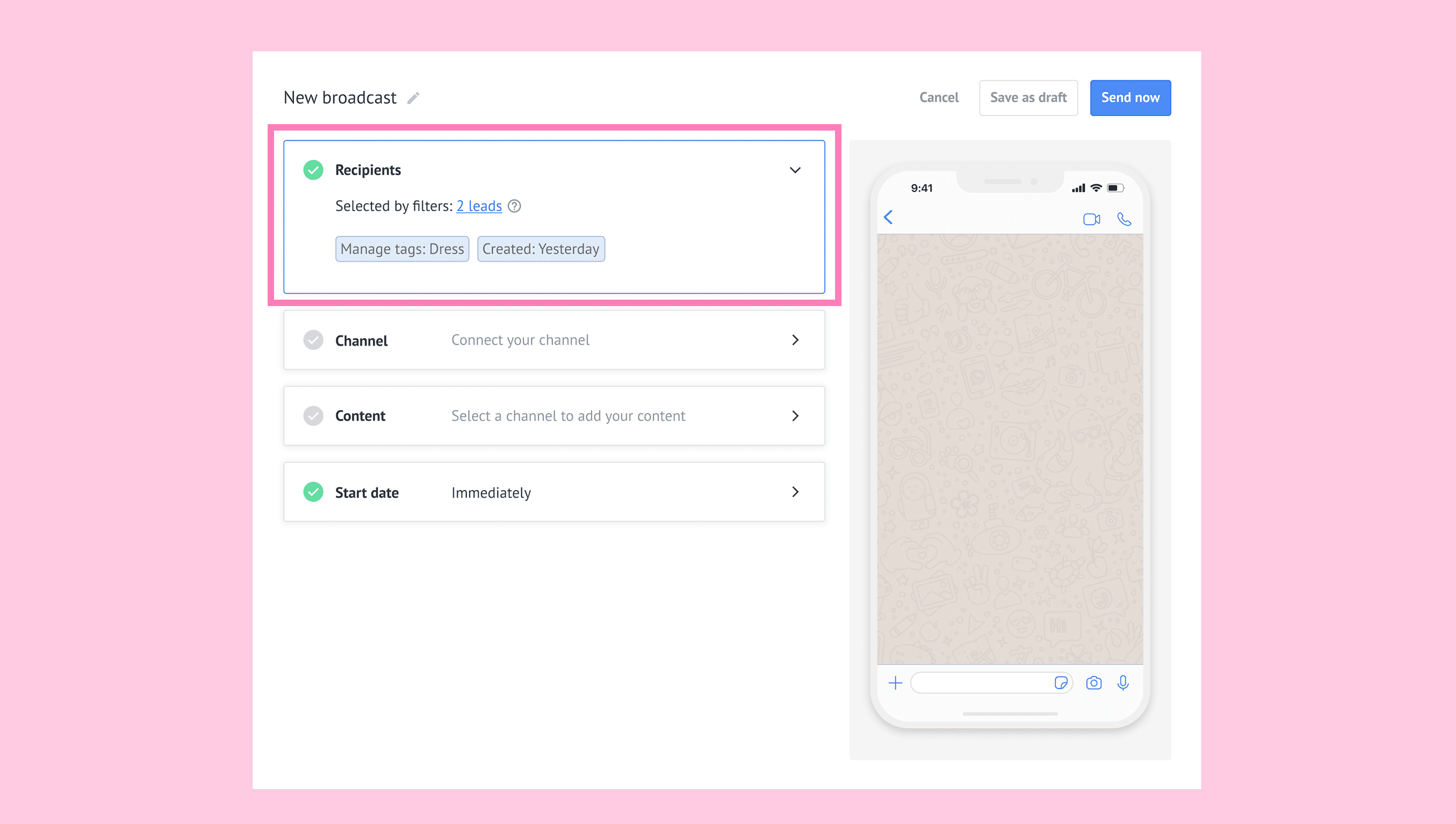Click Select a channel to add your content
Viewport: 1456px width, 824px height.
[x=568, y=416]
